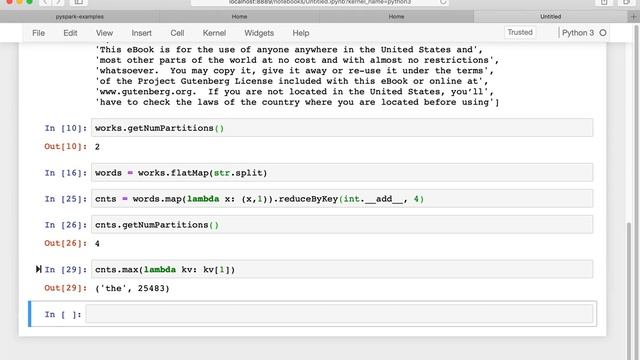Click the Trusted notebook button
Image resolution: width=640 pixels, height=360 pixels.
click(x=520, y=32)
